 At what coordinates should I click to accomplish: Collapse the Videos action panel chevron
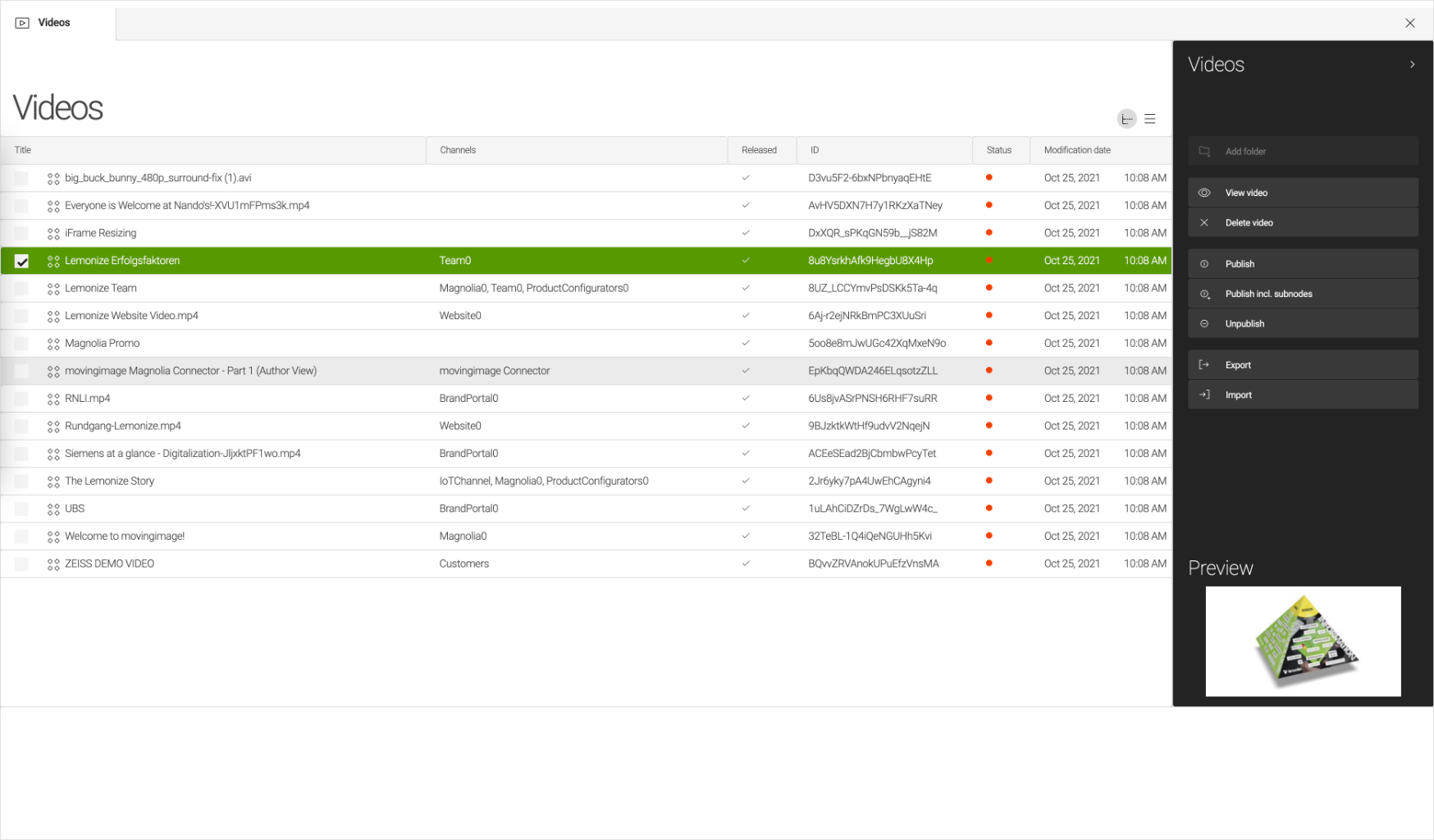(x=1412, y=64)
